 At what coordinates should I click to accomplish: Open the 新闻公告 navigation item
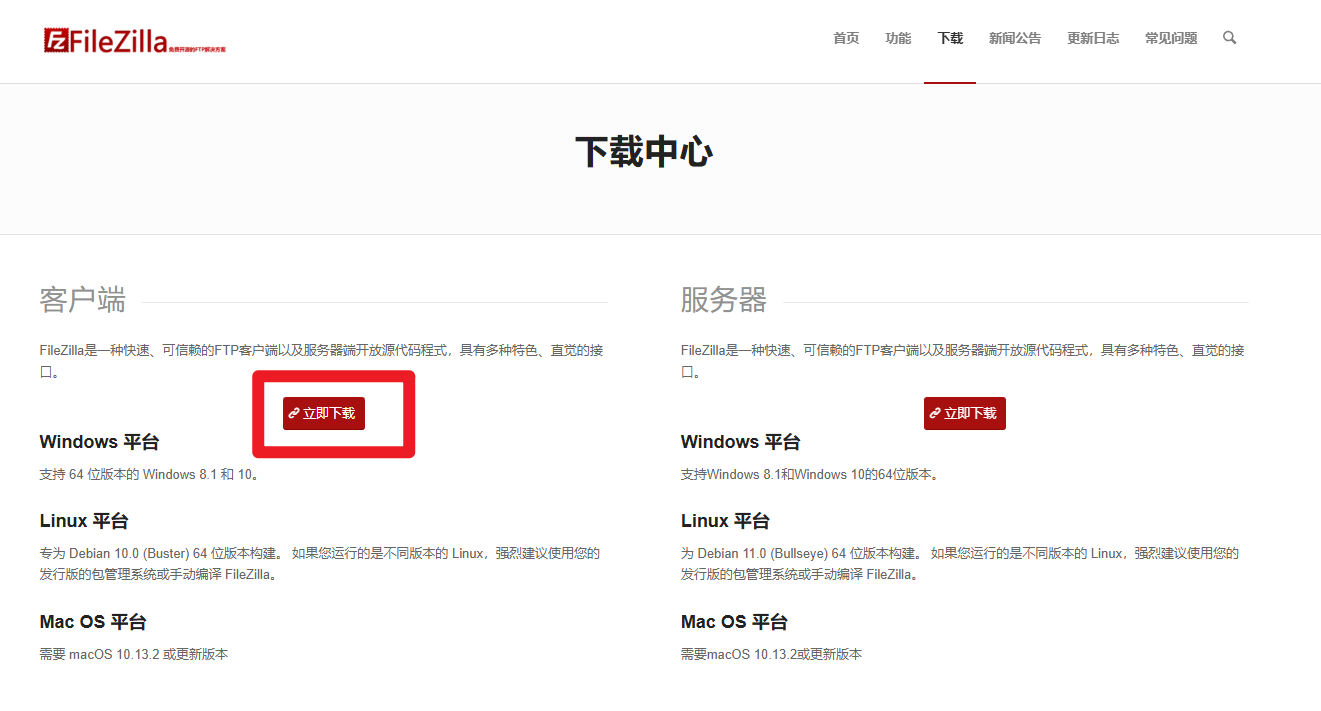1015,38
